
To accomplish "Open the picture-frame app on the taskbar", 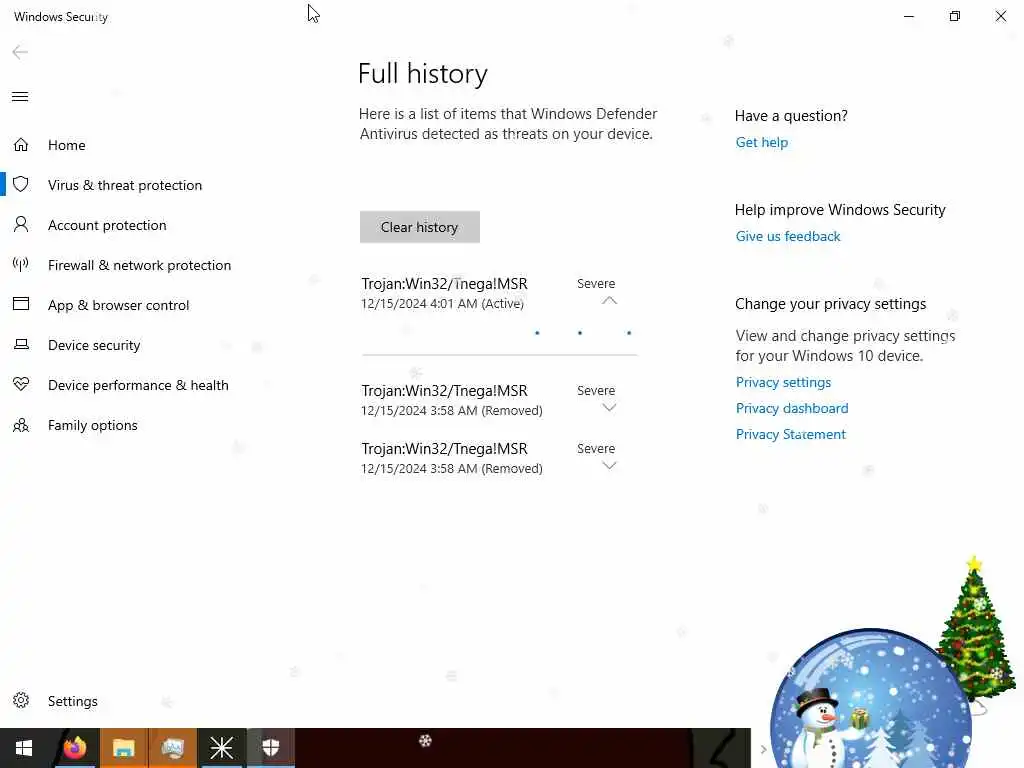I will coord(172,748).
